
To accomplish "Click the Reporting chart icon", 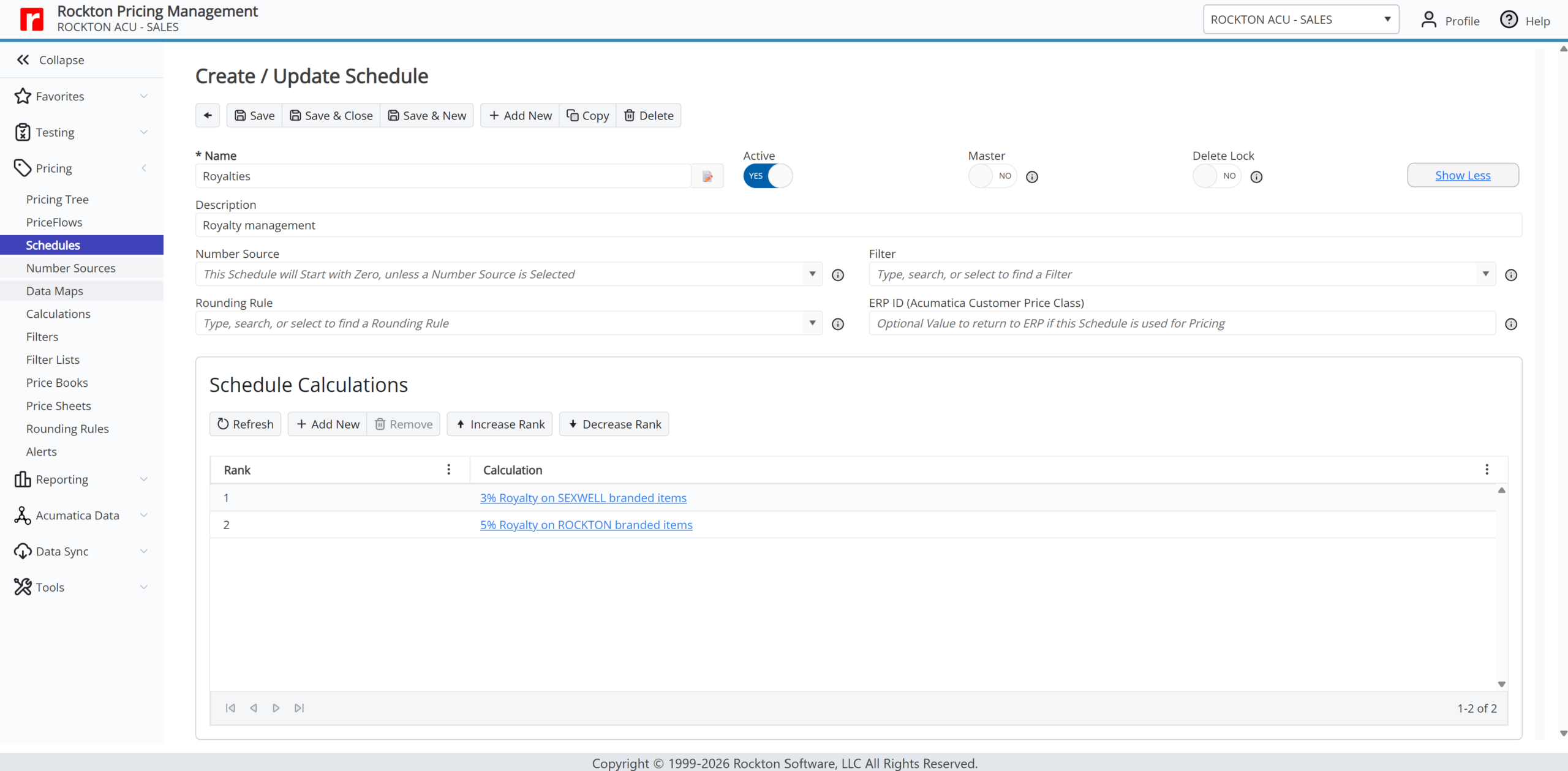I will click(23, 479).
